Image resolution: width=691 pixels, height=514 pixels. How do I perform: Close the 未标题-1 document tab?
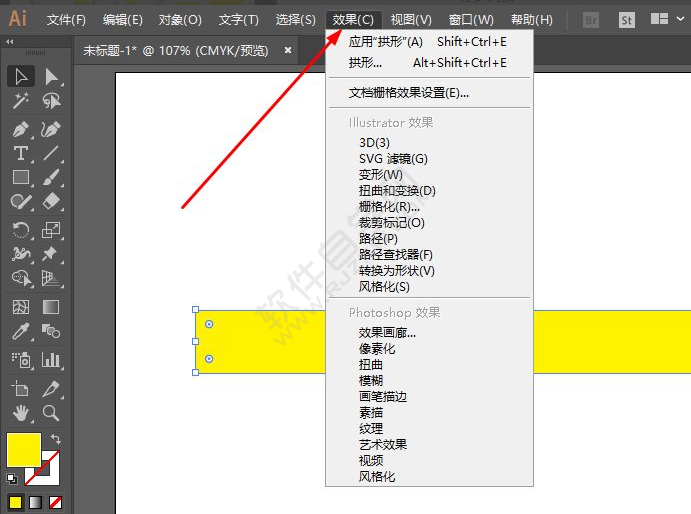pyautogui.click(x=288, y=50)
